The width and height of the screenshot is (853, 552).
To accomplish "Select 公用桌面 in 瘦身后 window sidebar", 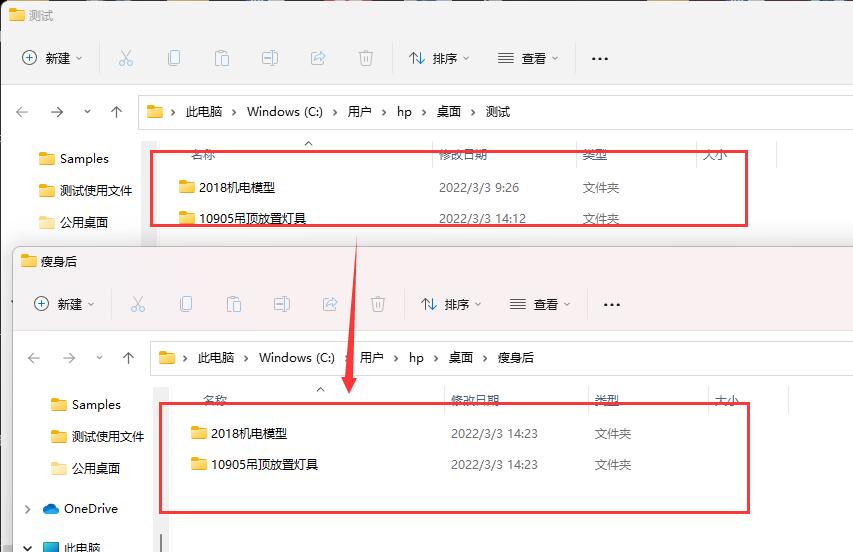I will click(85, 468).
